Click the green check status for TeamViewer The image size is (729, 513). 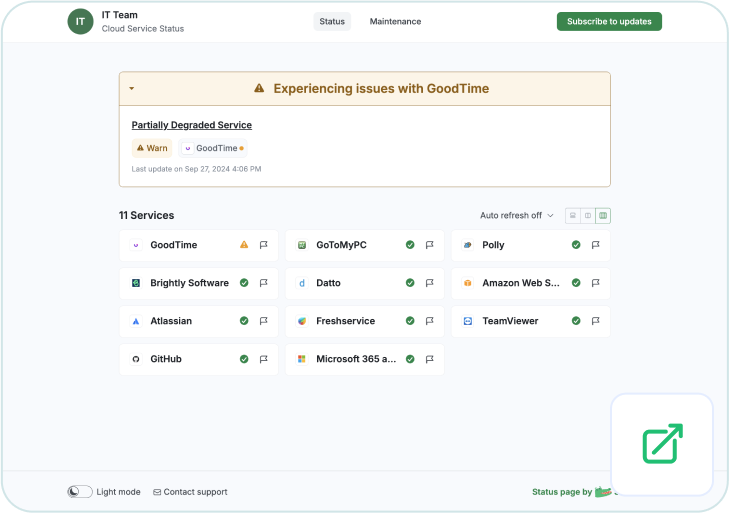576,321
